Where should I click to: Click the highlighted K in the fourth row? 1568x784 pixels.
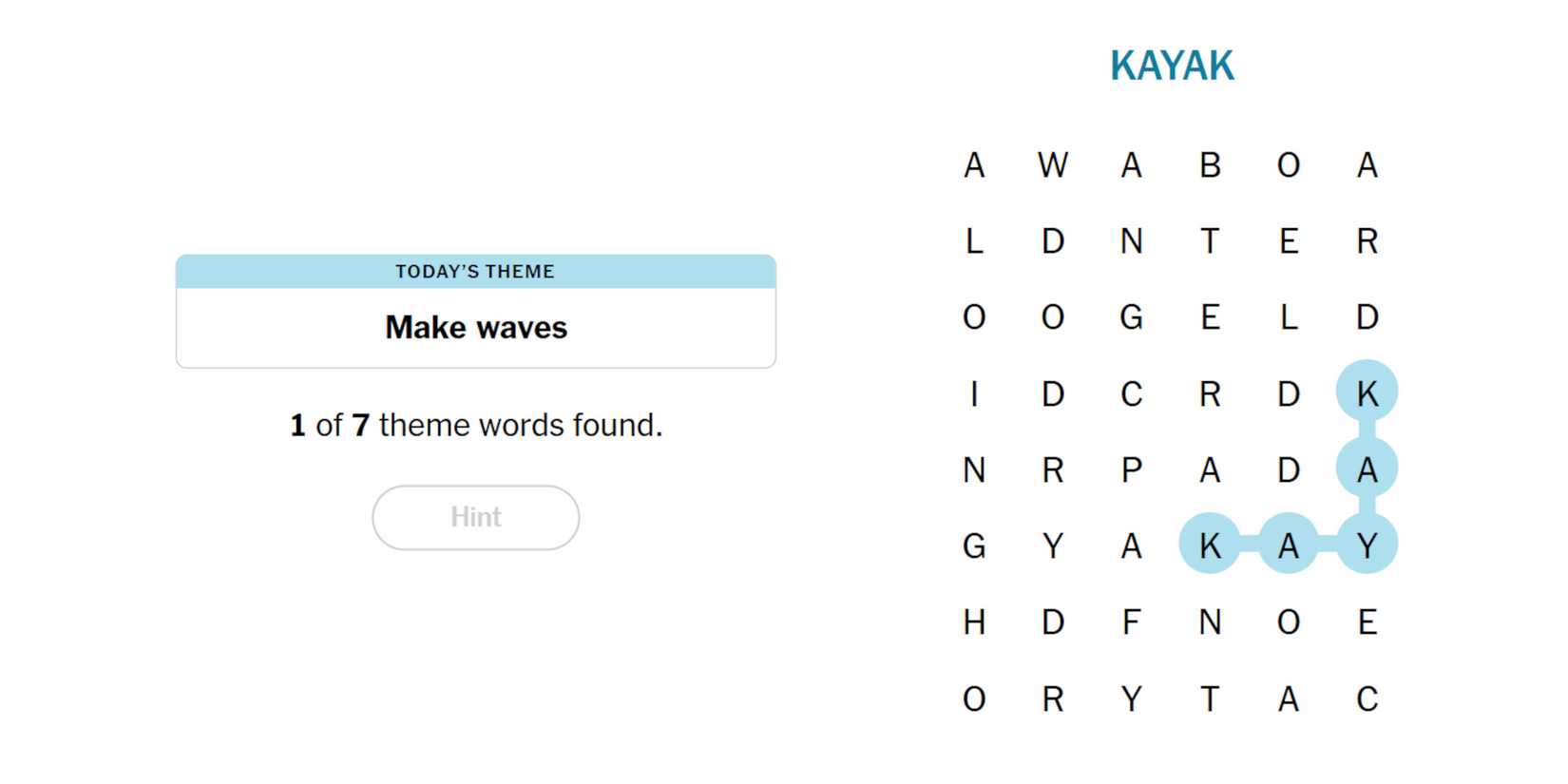click(x=1367, y=393)
